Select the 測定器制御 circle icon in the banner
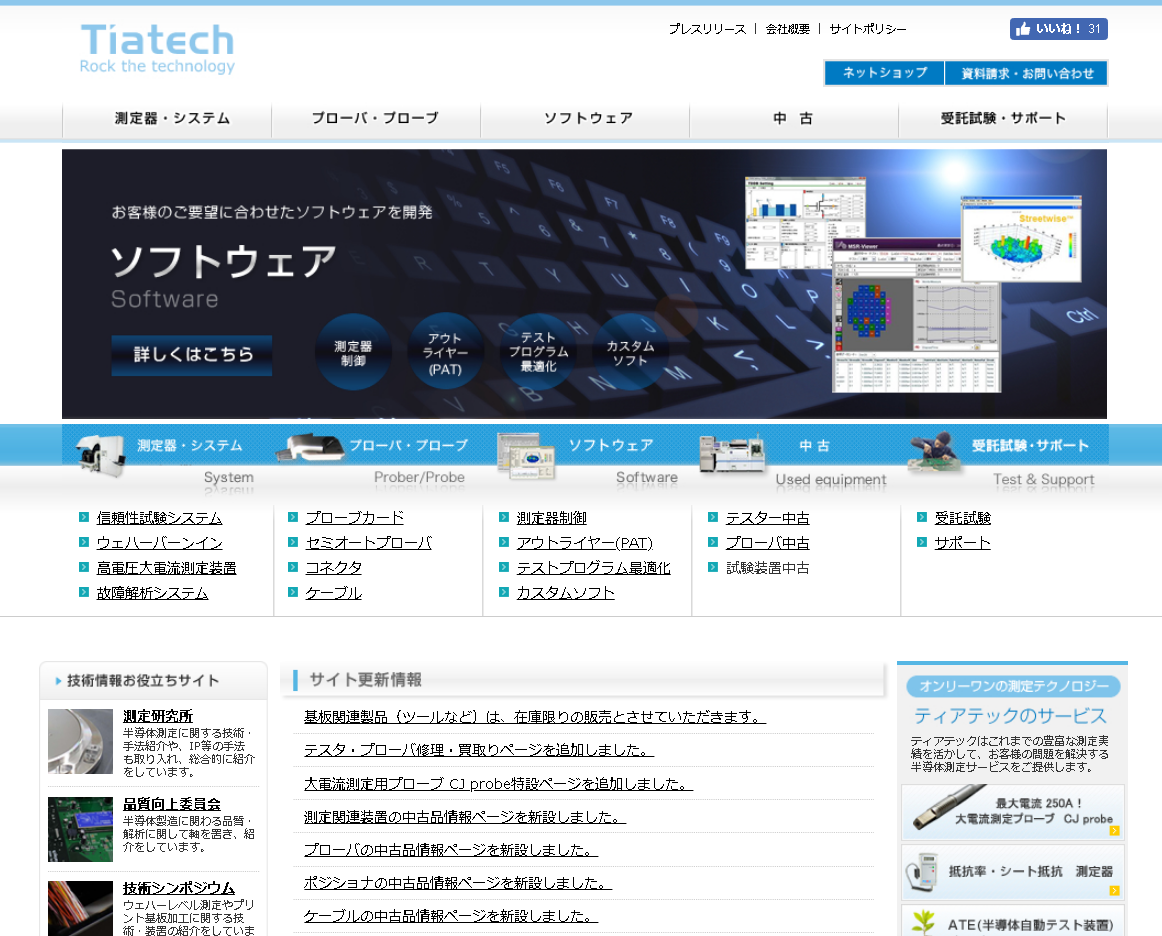 [353, 351]
